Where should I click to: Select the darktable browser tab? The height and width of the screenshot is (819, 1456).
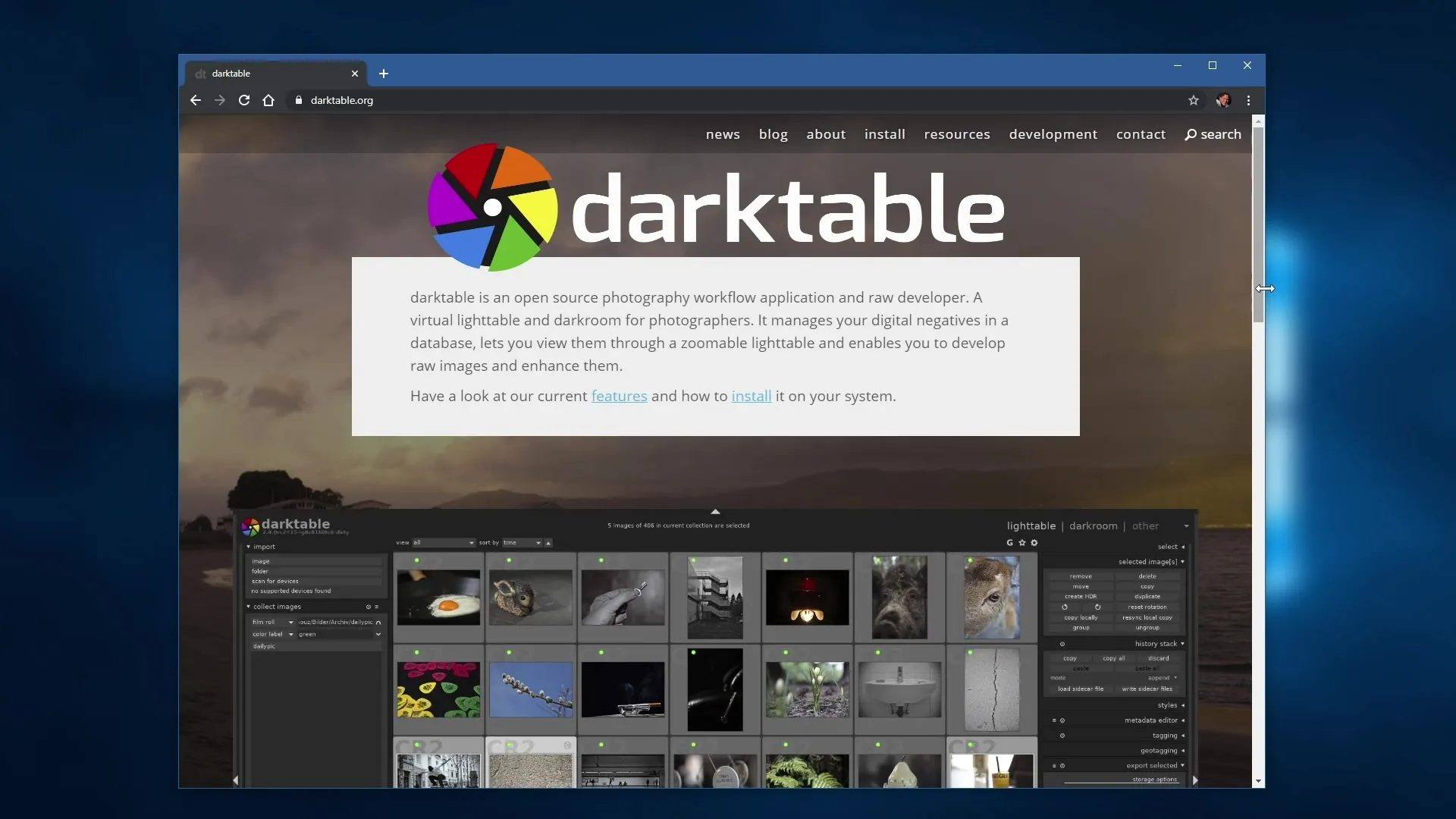tap(276, 74)
